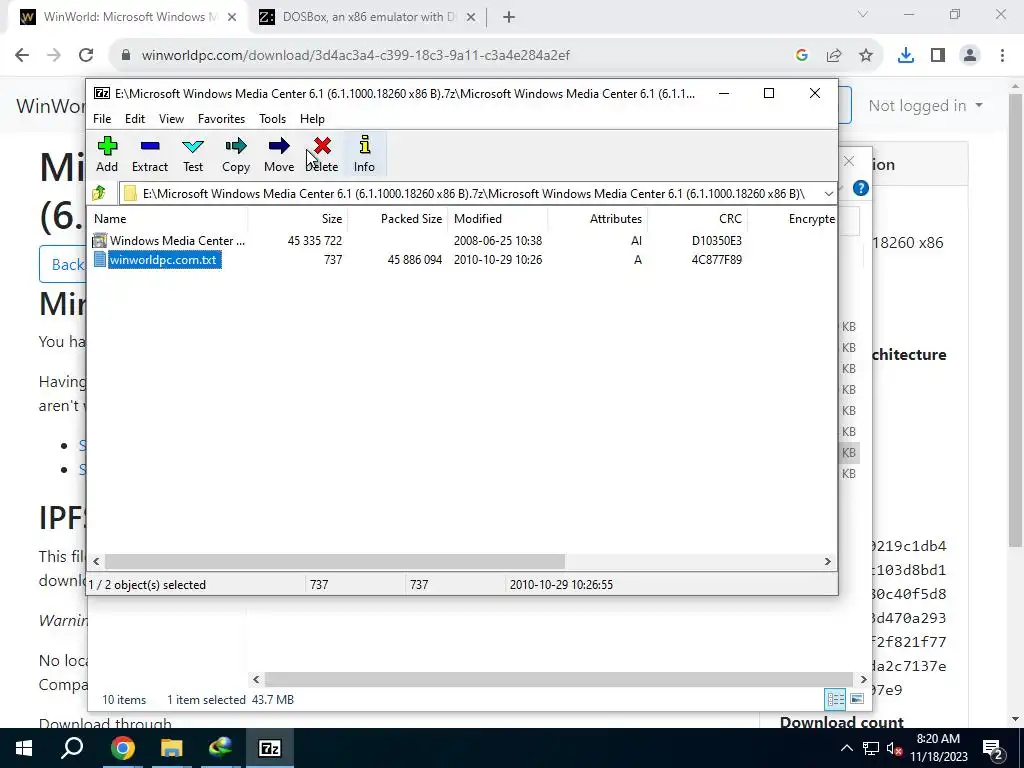Reload the Chrome page

click(x=86, y=55)
